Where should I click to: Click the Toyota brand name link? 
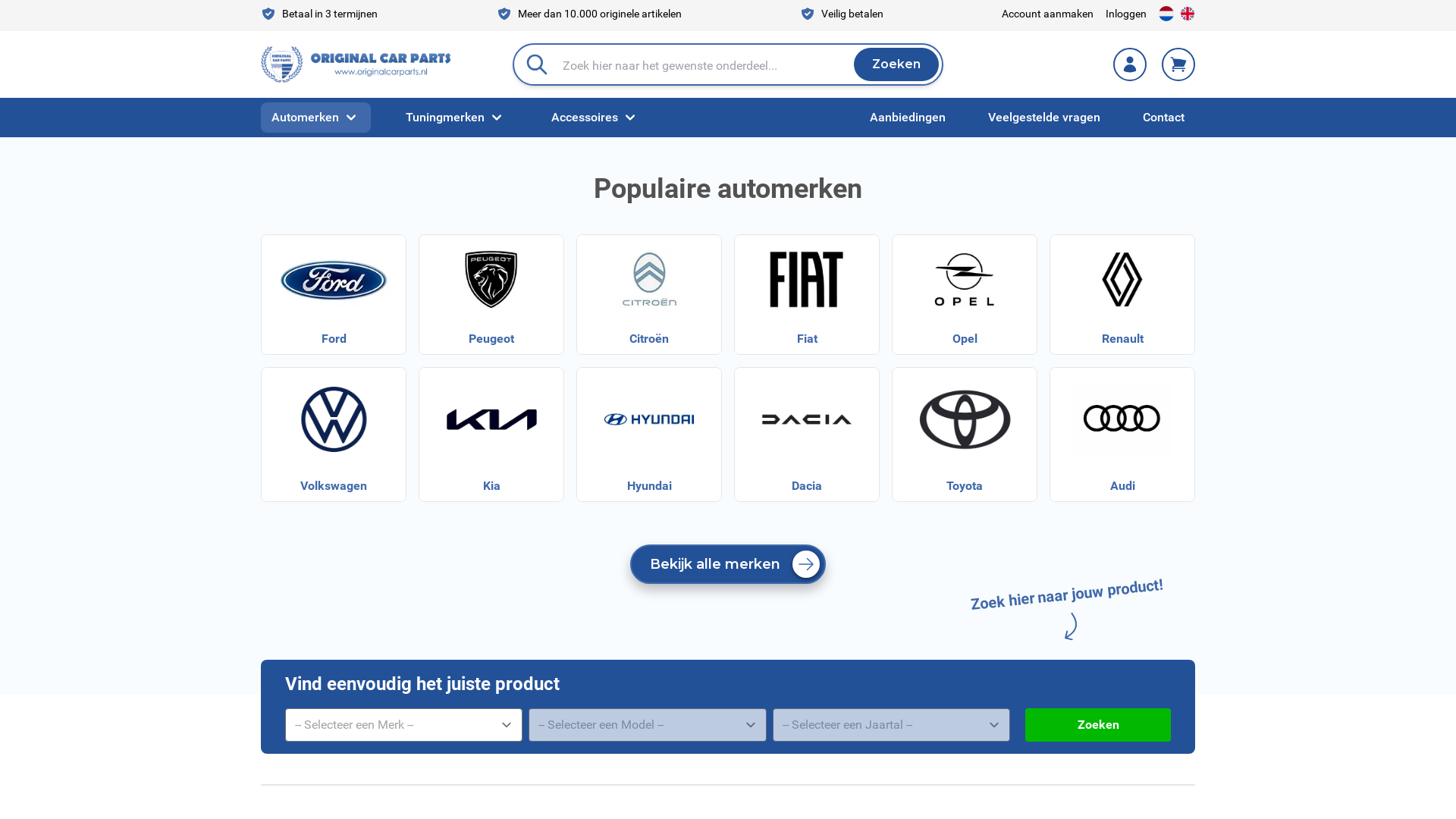click(965, 486)
